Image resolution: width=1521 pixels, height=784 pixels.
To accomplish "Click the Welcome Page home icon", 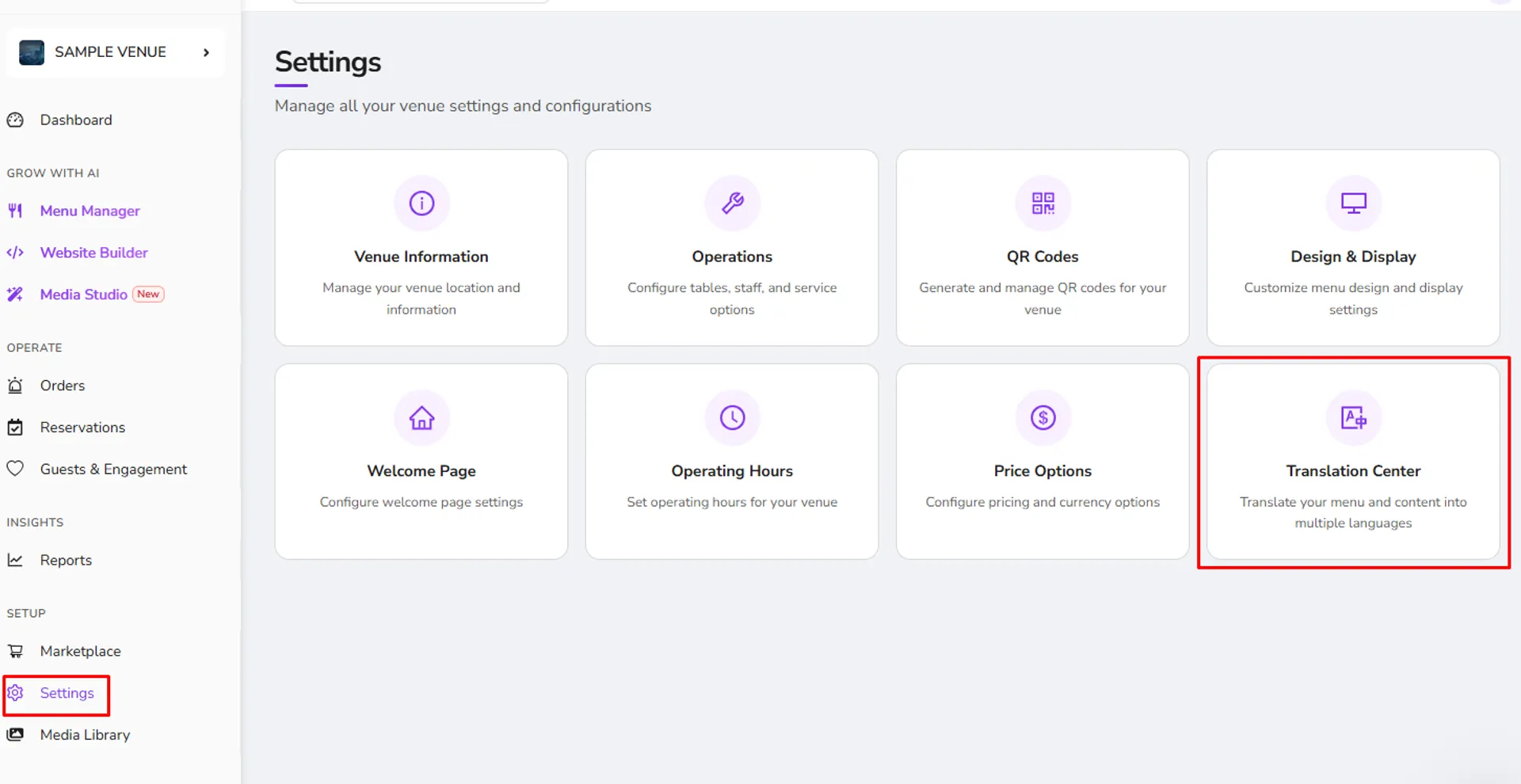I will 421,417.
